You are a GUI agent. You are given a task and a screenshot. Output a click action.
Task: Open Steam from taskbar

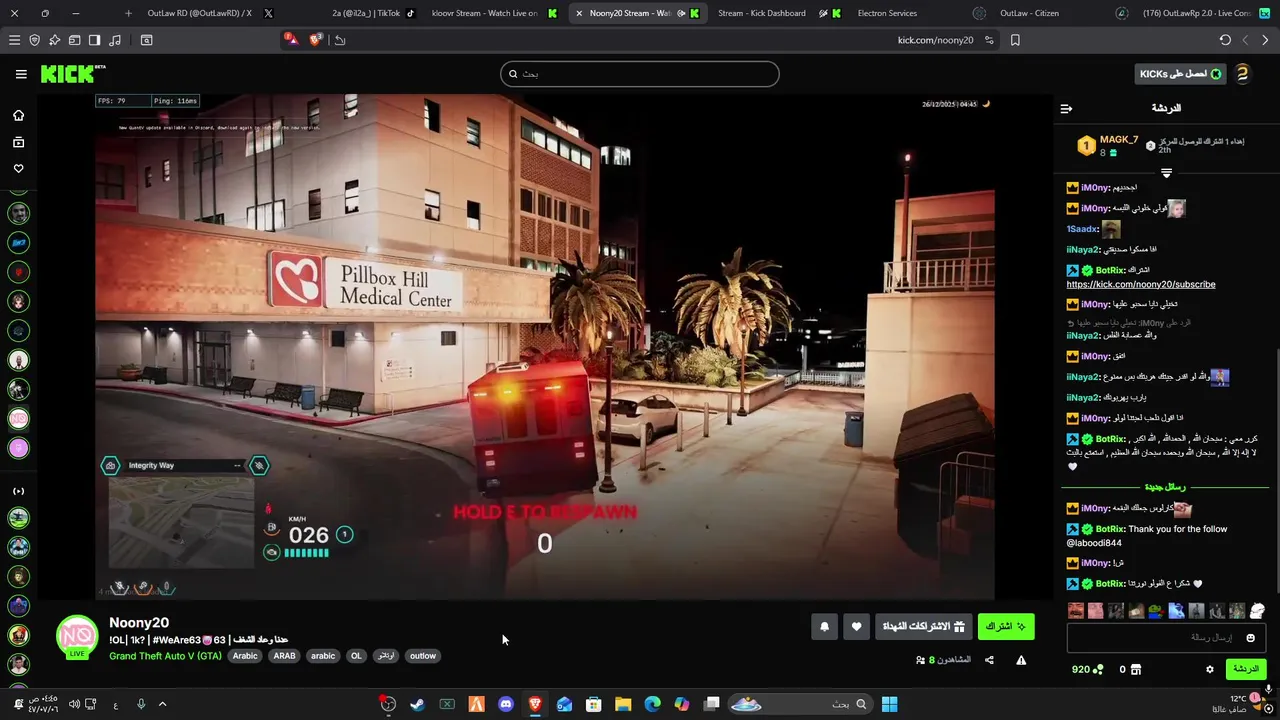click(x=417, y=704)
